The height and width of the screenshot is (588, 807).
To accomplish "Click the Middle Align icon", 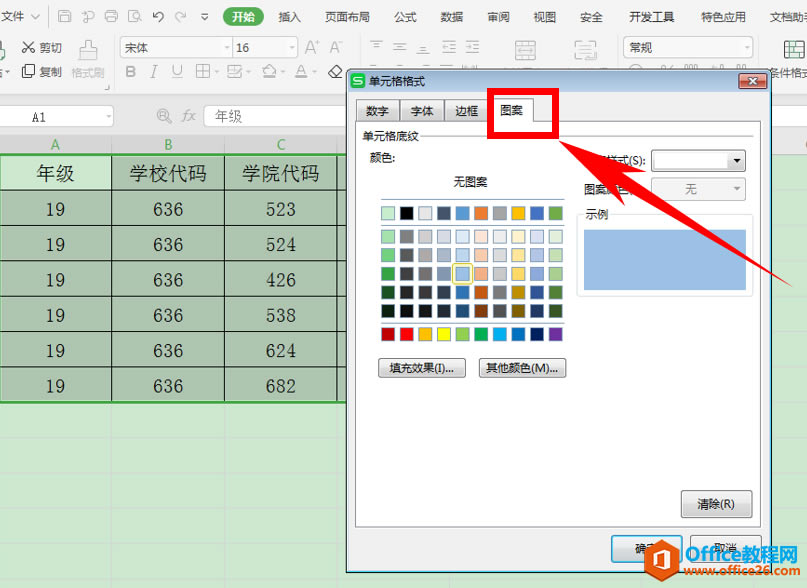I will click(400, 47).
